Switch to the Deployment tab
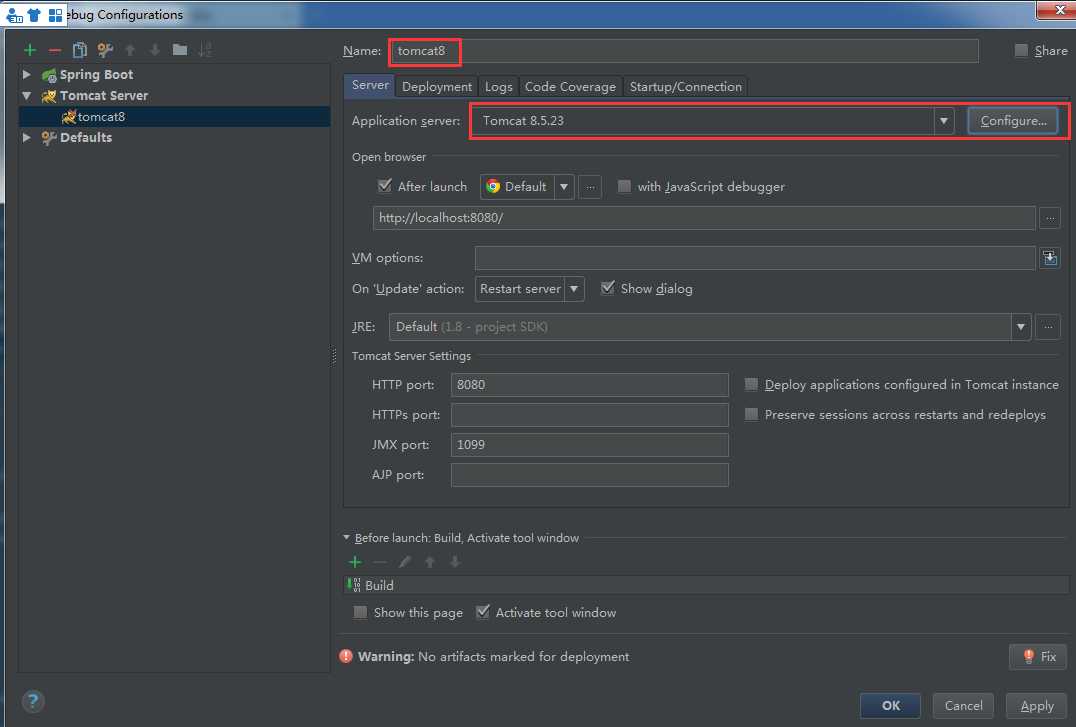 click(436, 86)
